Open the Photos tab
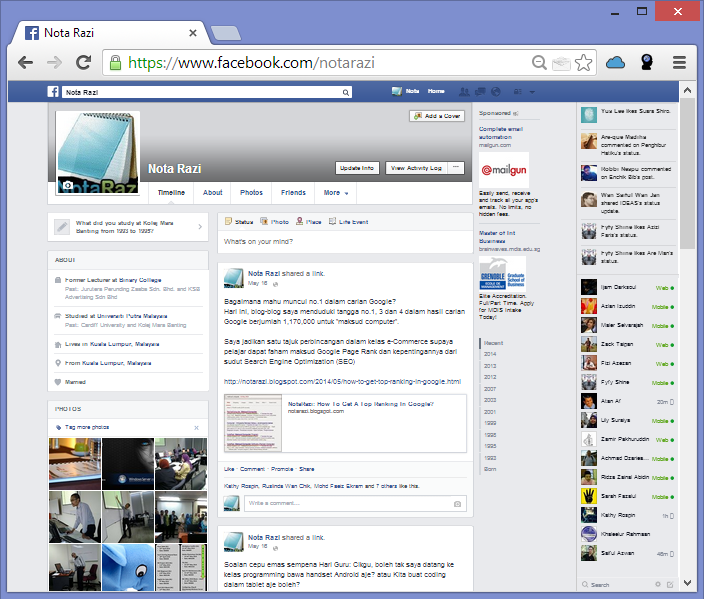Image resolution: width=704 pixels, height=599 pixels. [251, 193]
